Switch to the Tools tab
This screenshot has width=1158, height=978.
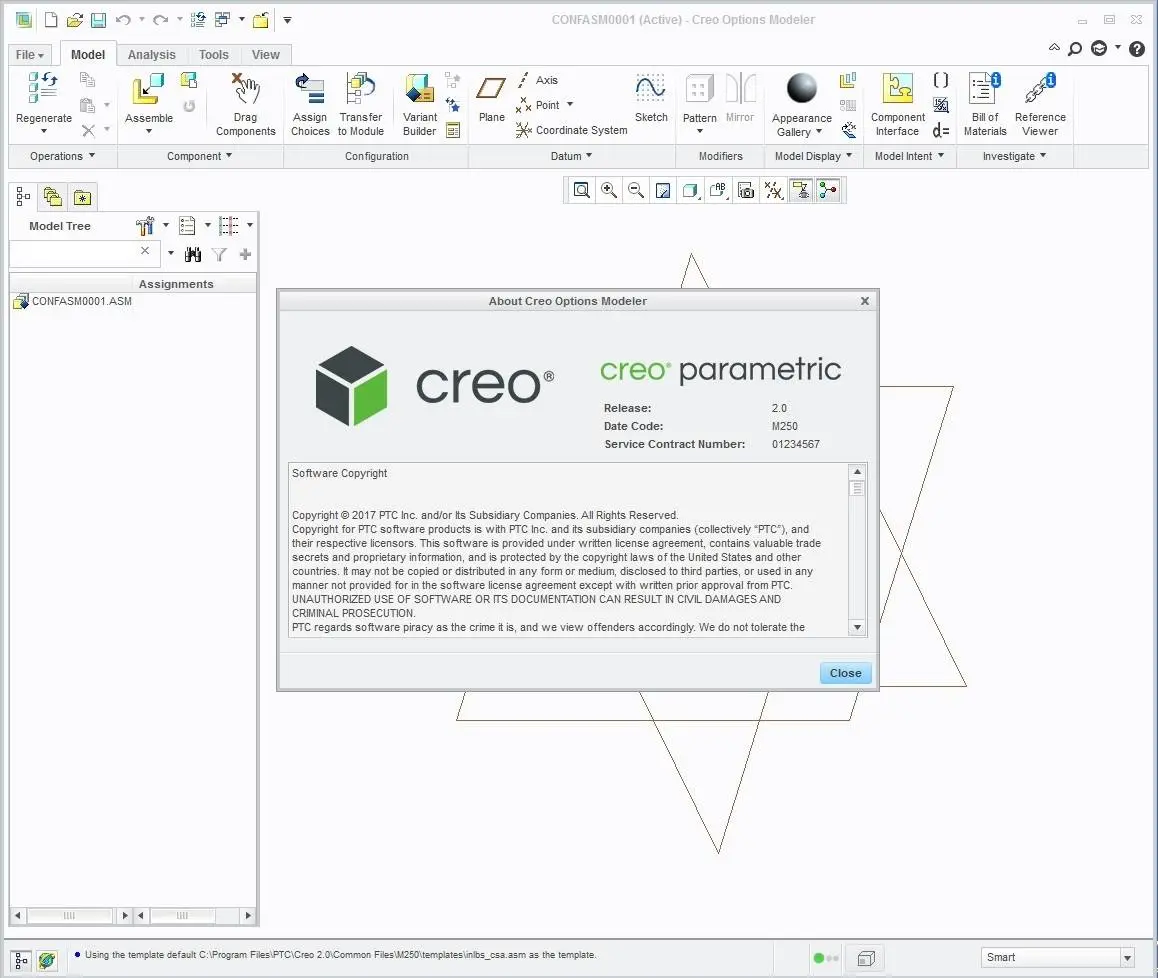[x=213, y=55]
